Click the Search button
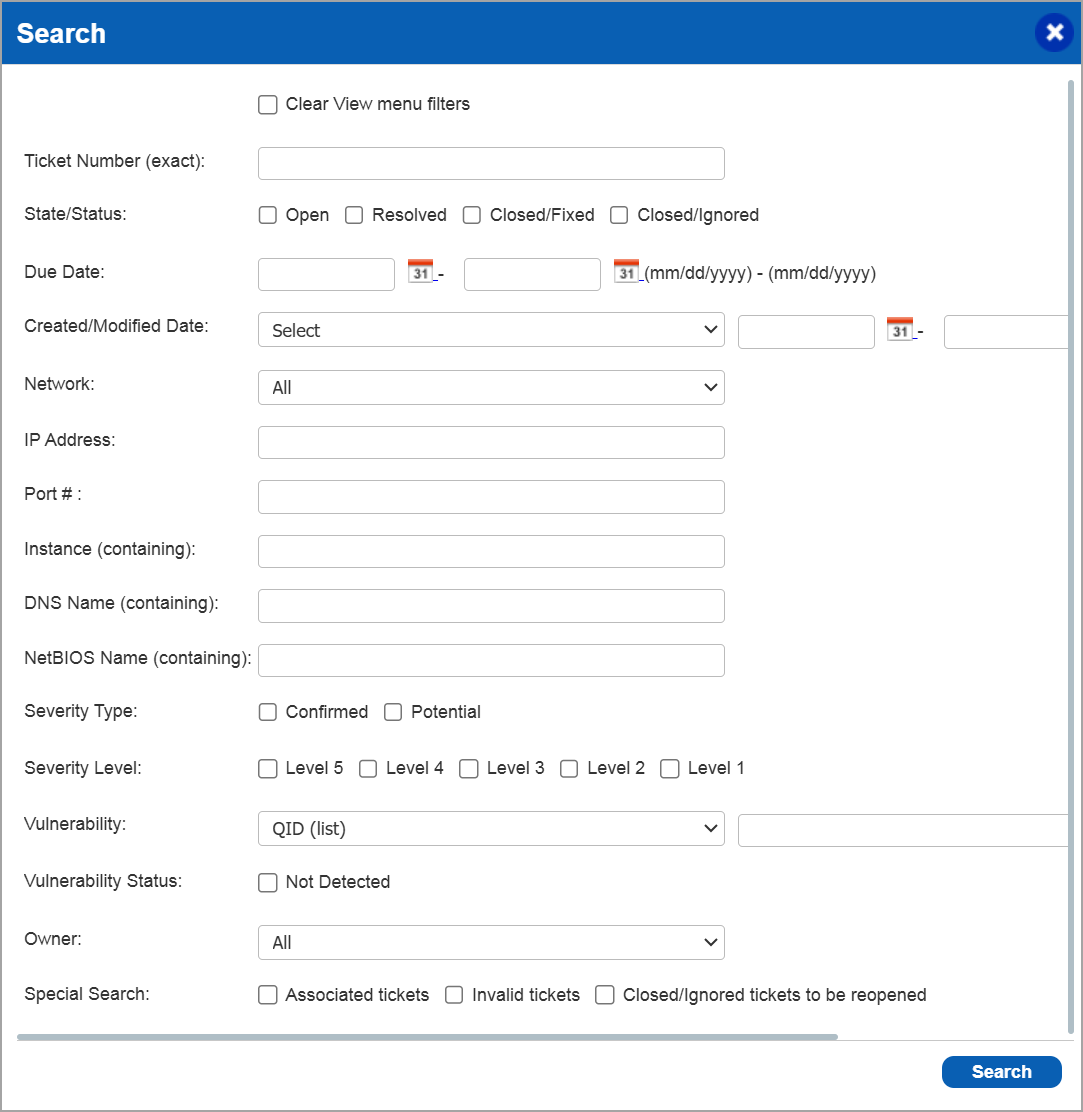The image size is (1083, 1112). 1001,1072
